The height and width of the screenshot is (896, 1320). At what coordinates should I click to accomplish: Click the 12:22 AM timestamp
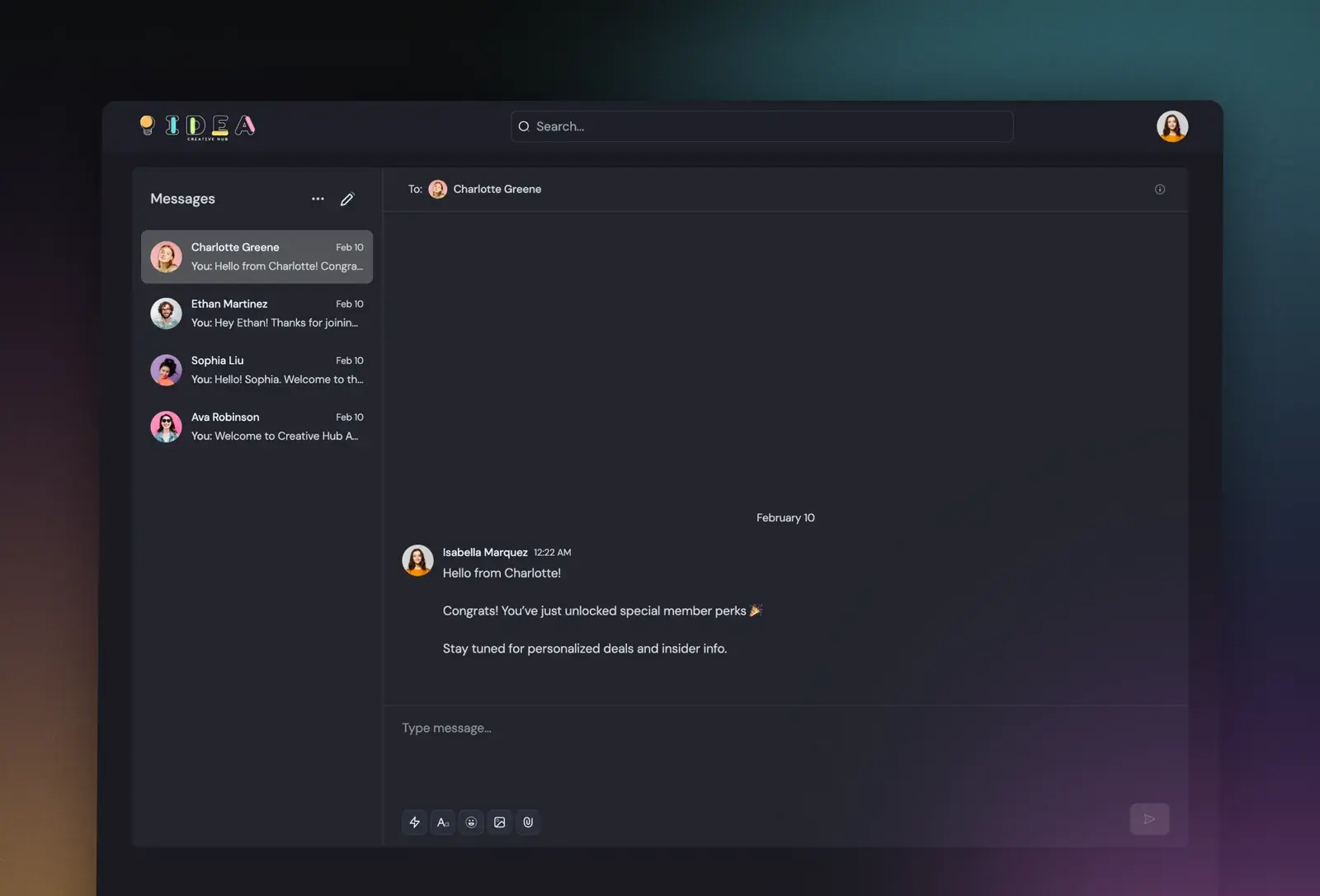click(x=553, y=553)
